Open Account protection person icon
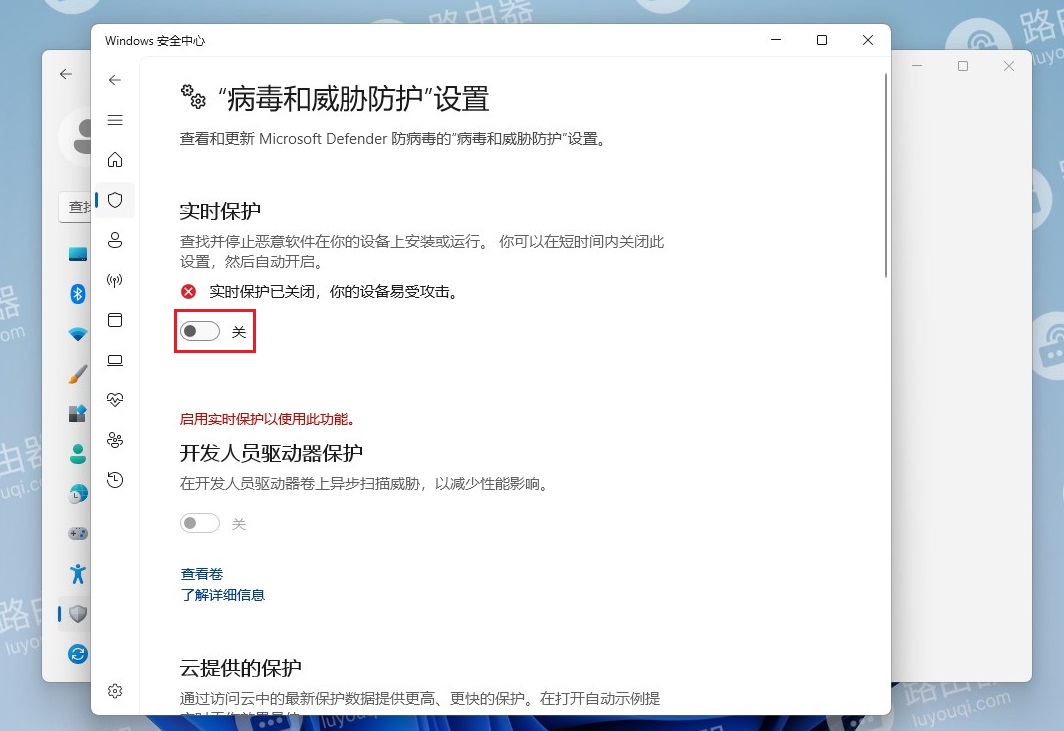 [115, 240]
